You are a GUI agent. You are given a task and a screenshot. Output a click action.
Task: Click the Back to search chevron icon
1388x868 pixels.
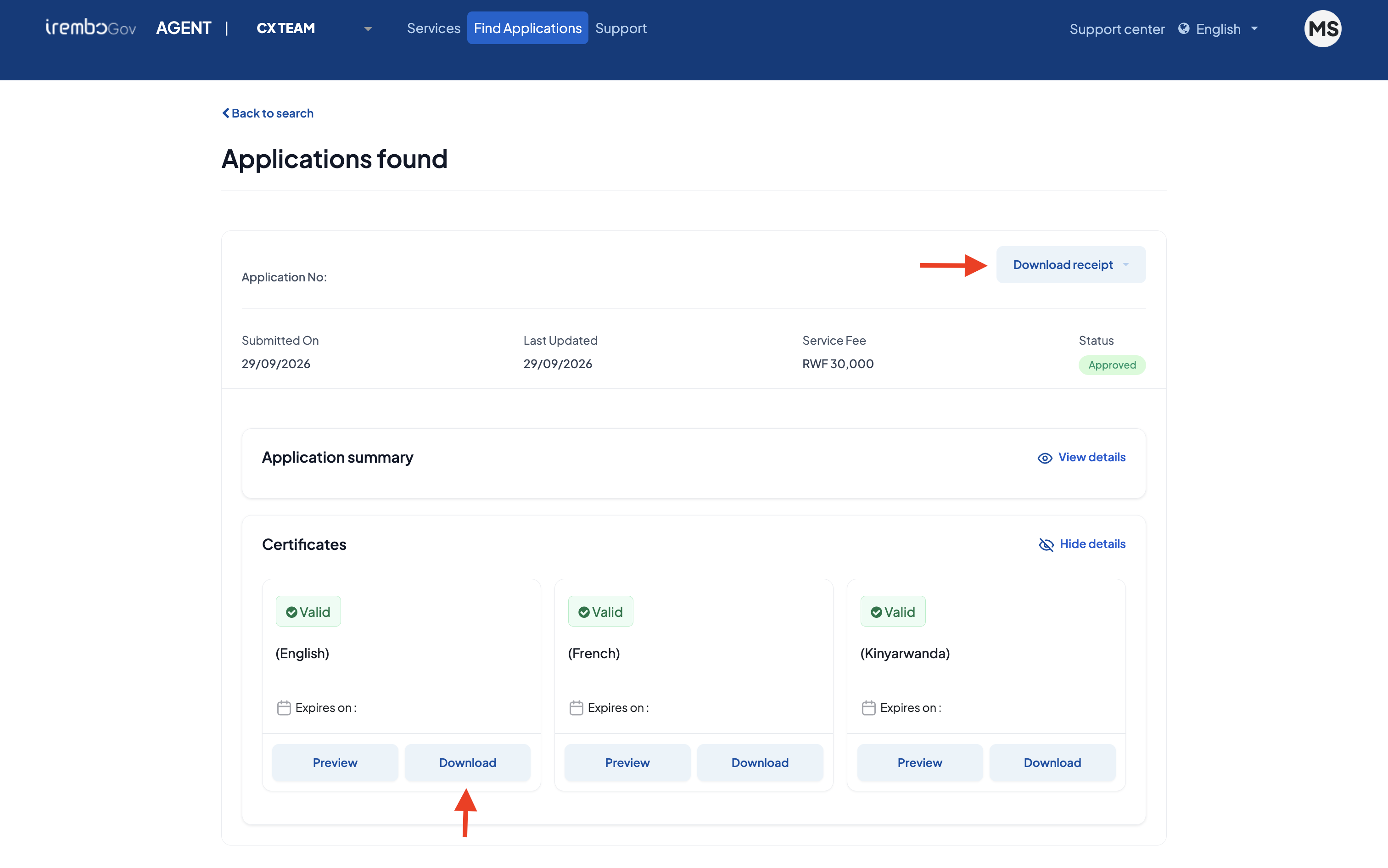(225, 113)
